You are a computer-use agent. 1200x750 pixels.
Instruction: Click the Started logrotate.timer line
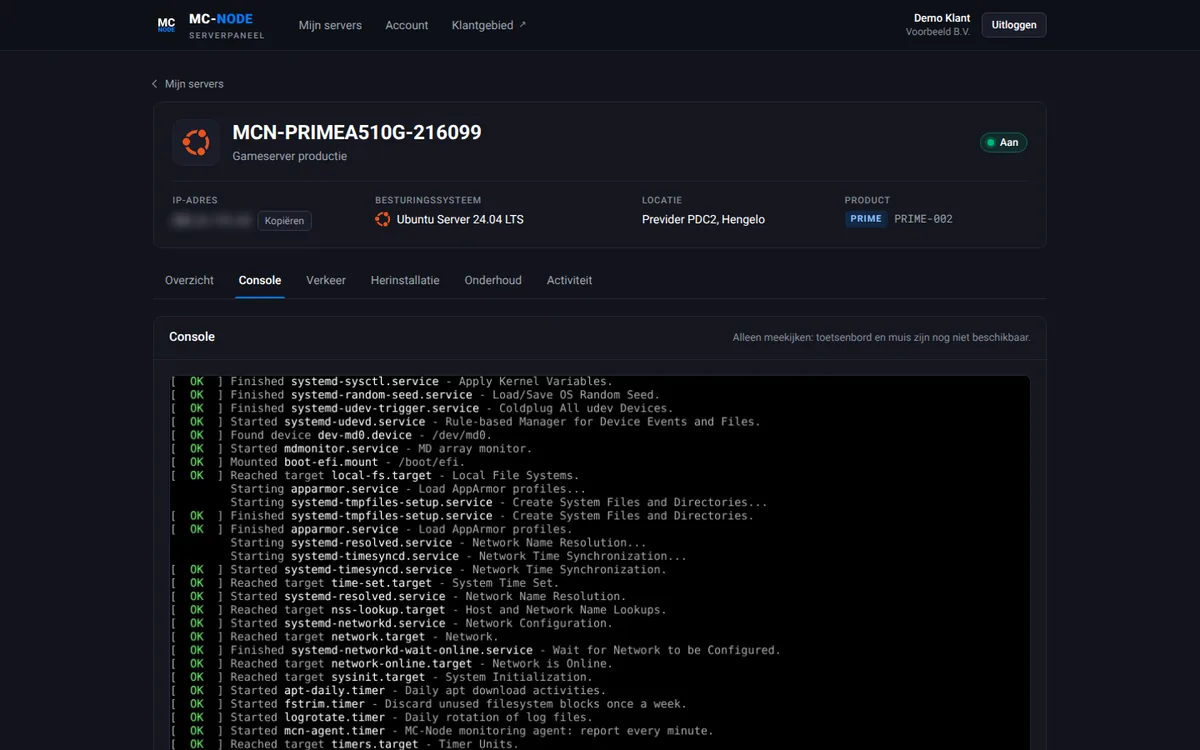[381, 717]
